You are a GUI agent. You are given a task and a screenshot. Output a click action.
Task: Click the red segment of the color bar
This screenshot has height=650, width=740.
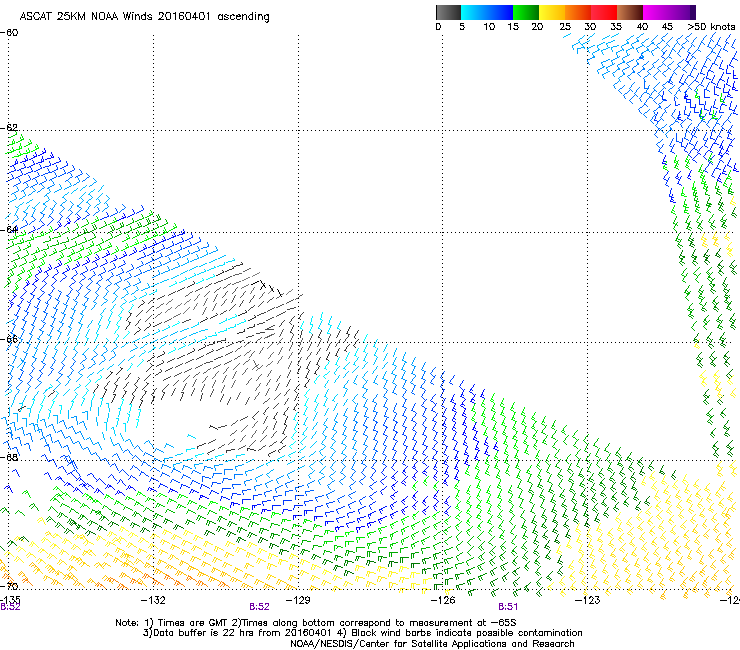pos(604,12)
